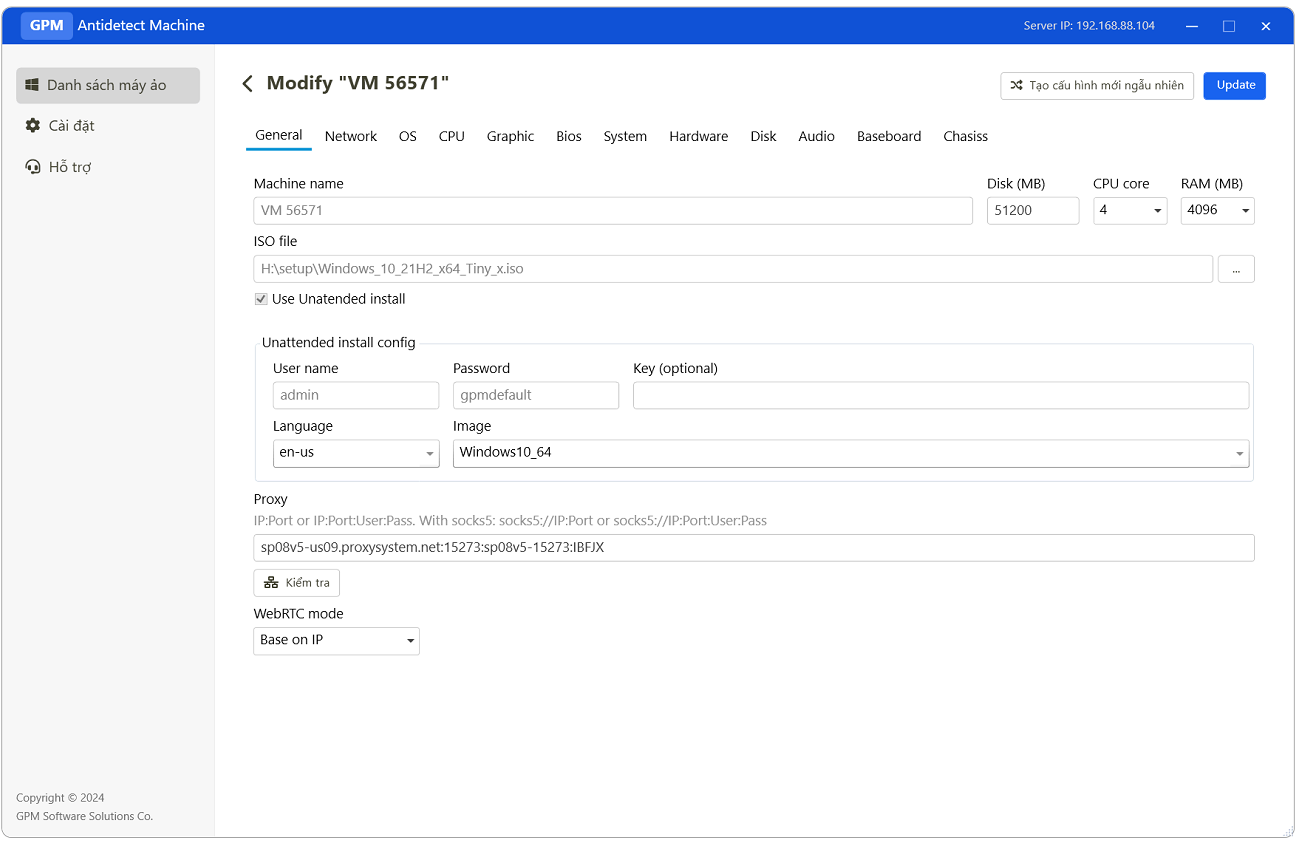Generate random config with shuffle button
Viewport: 1297px width, 842px height.
coord(1096,85)
